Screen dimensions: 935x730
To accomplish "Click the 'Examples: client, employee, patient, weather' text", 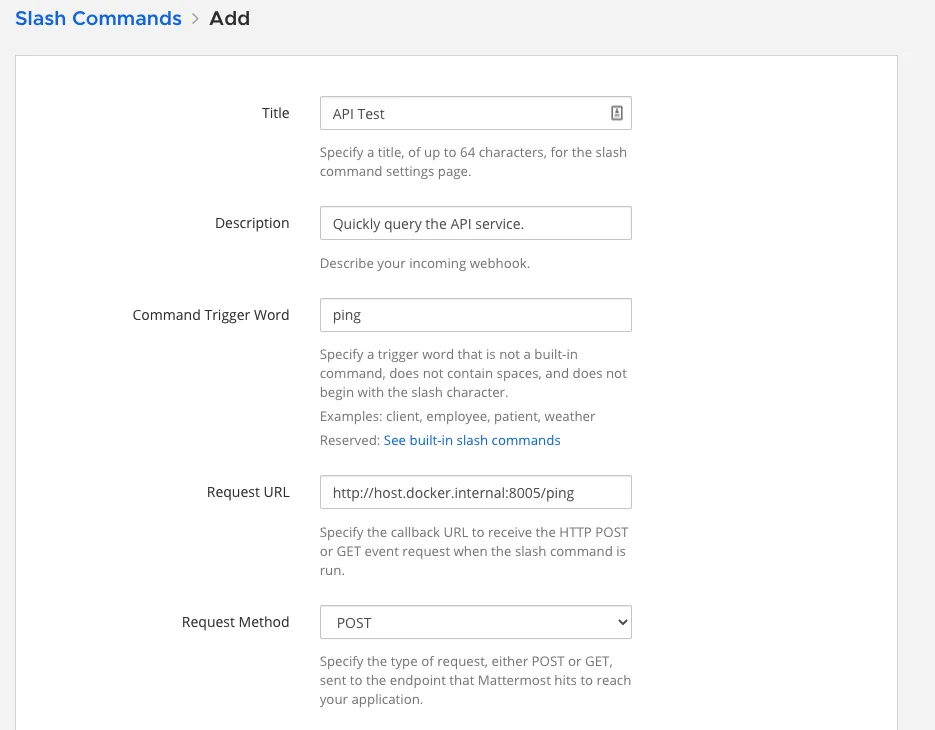I will coord(457,416).
